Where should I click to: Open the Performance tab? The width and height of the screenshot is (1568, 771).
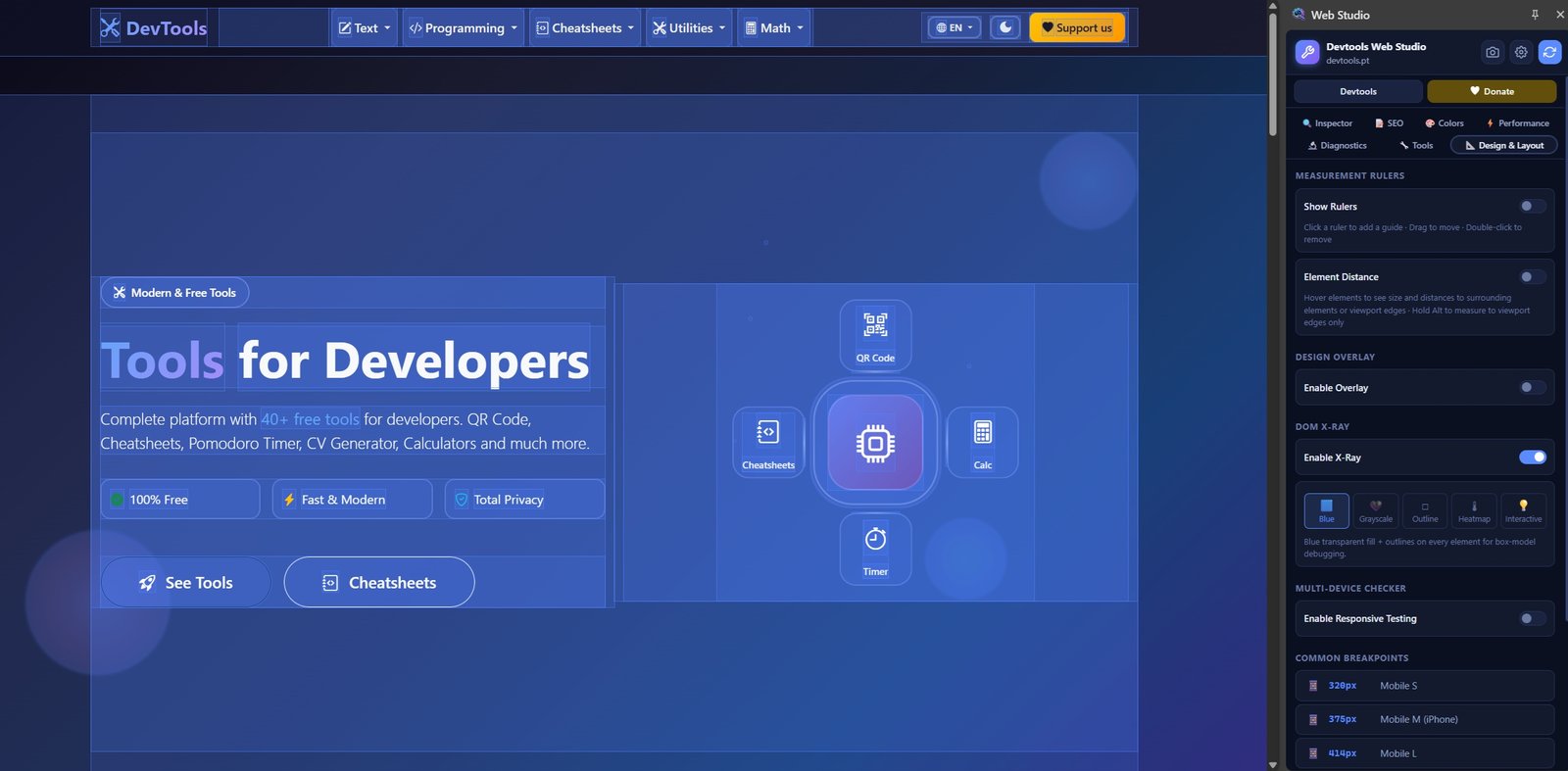pos(1517,123)
